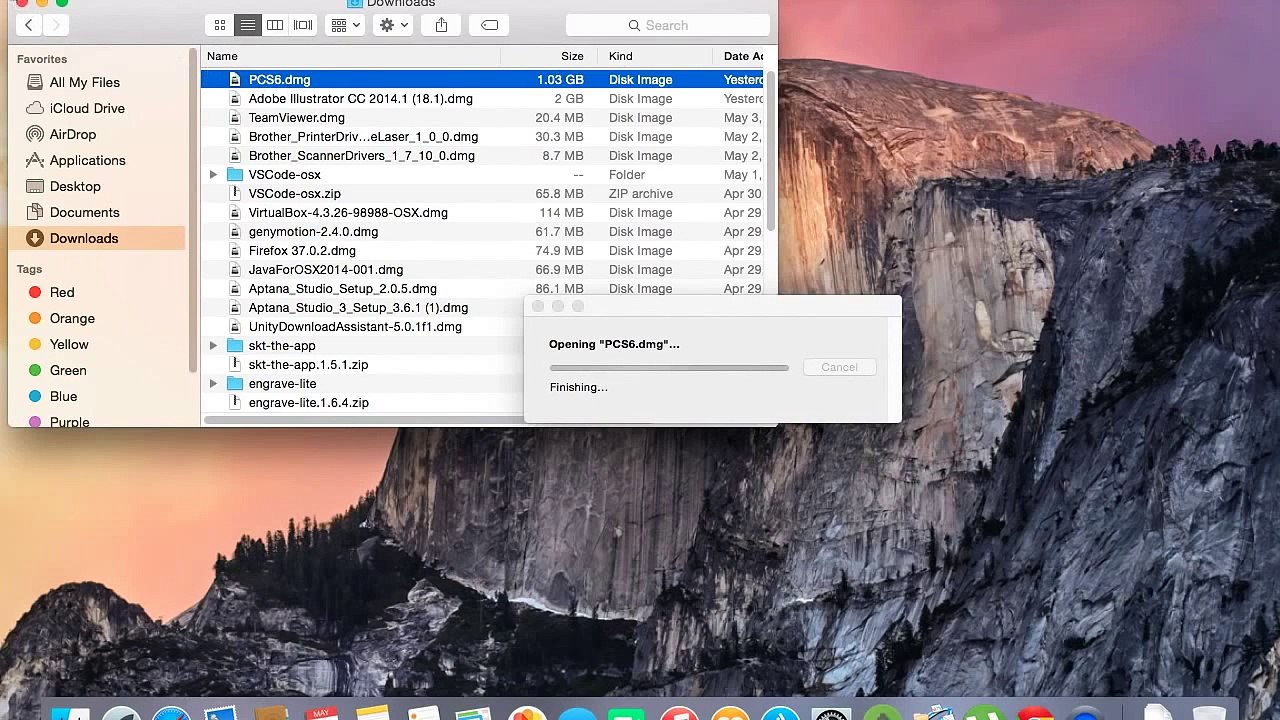This screenshot has height=720, width=1280.
Task: Open the item arrangement dropdown in toolbar
Action: point(345,25)
